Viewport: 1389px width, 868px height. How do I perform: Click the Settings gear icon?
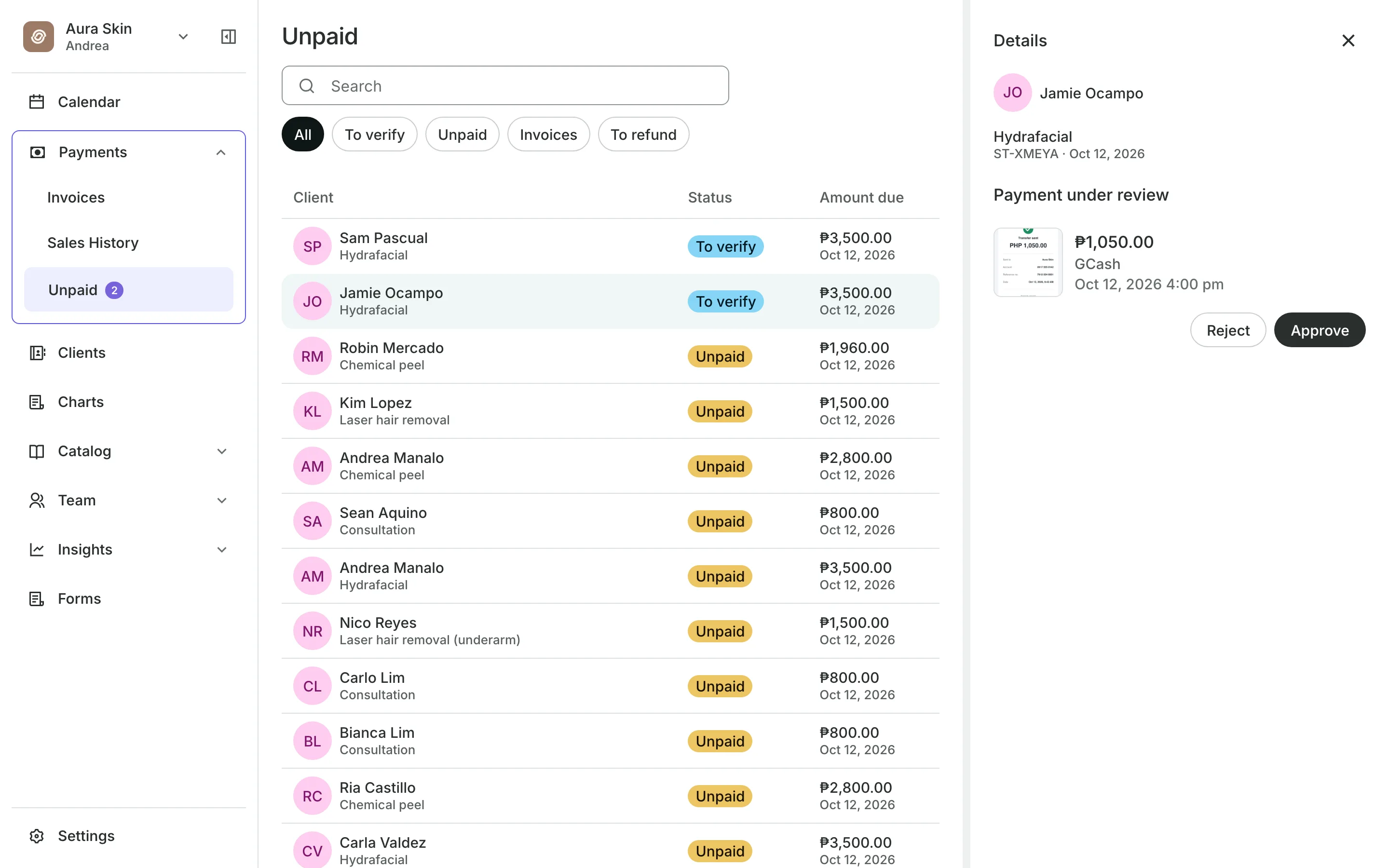[37, 836]
